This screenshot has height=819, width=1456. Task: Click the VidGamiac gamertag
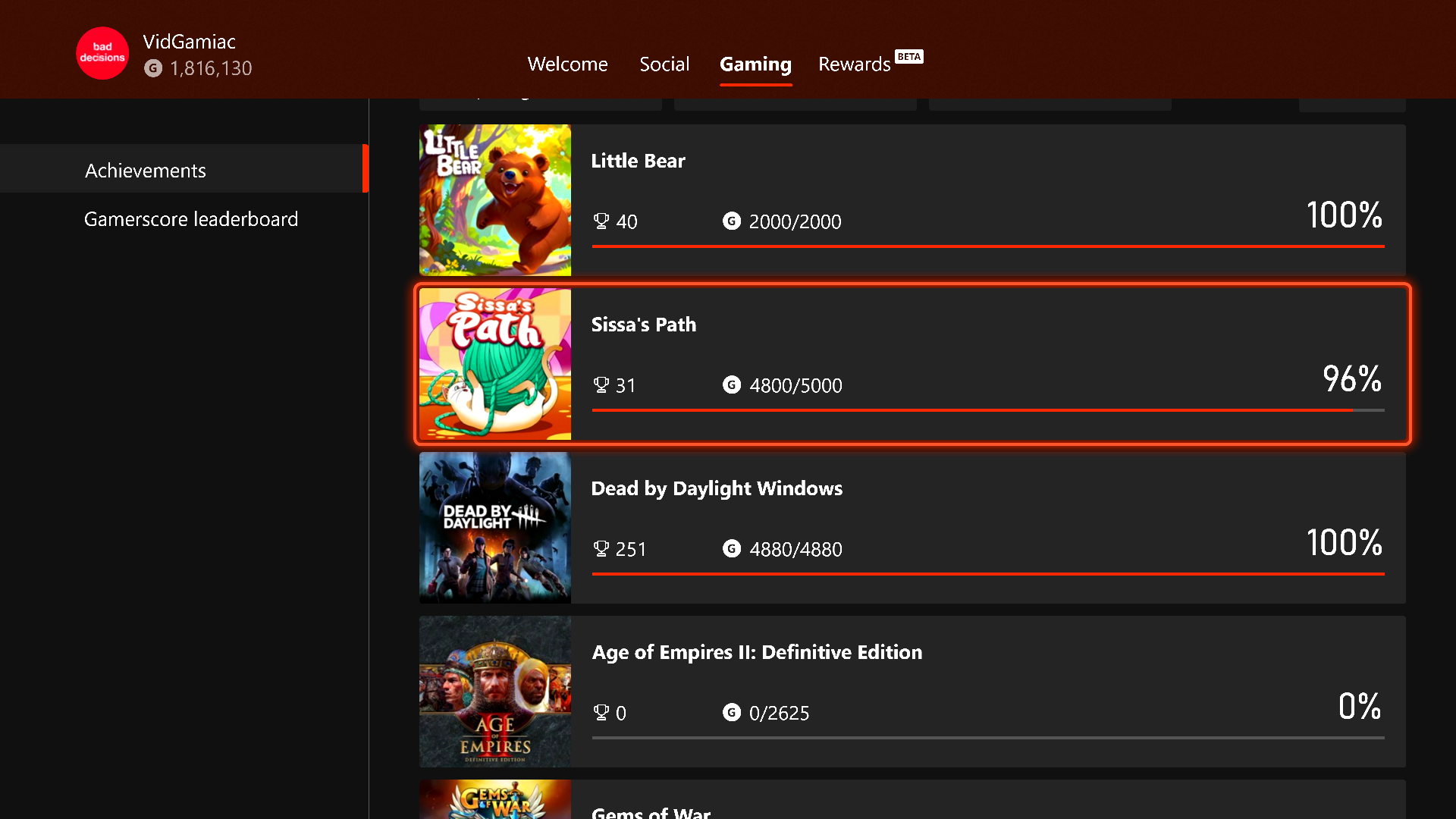(x=189, y=42)
